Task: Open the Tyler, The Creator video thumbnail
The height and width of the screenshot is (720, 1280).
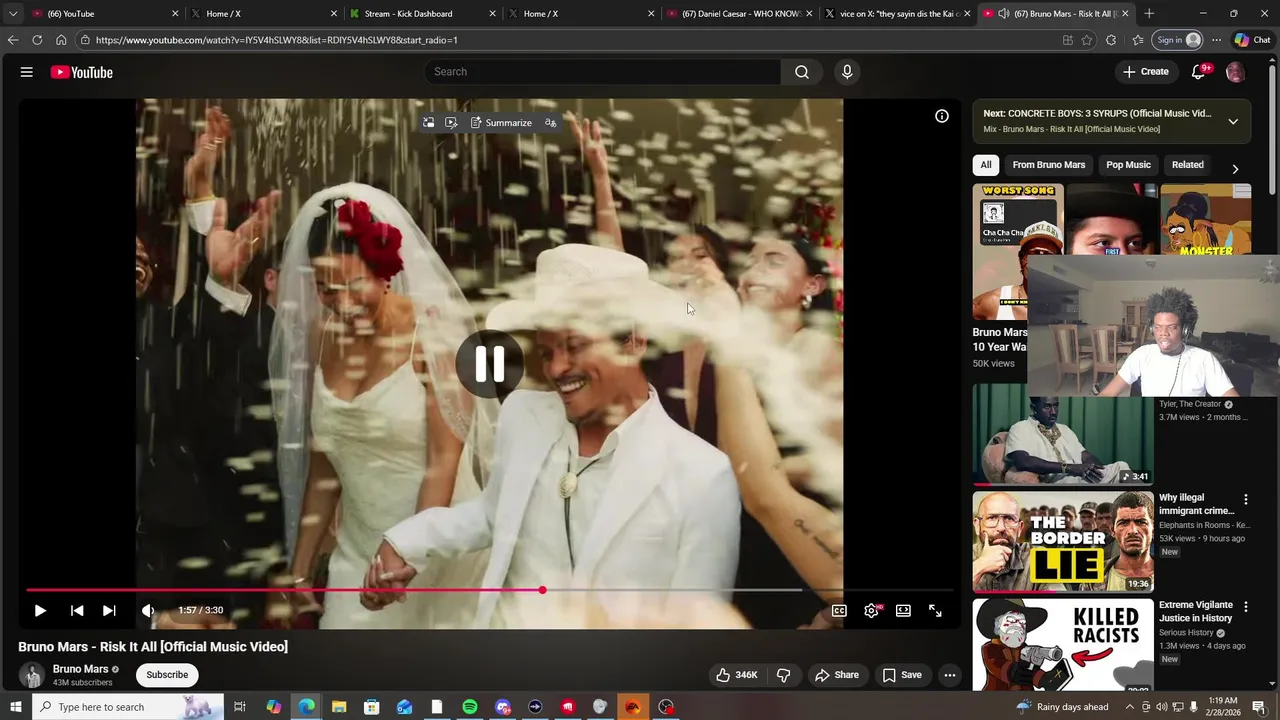Action: (x=1063, y=434)
